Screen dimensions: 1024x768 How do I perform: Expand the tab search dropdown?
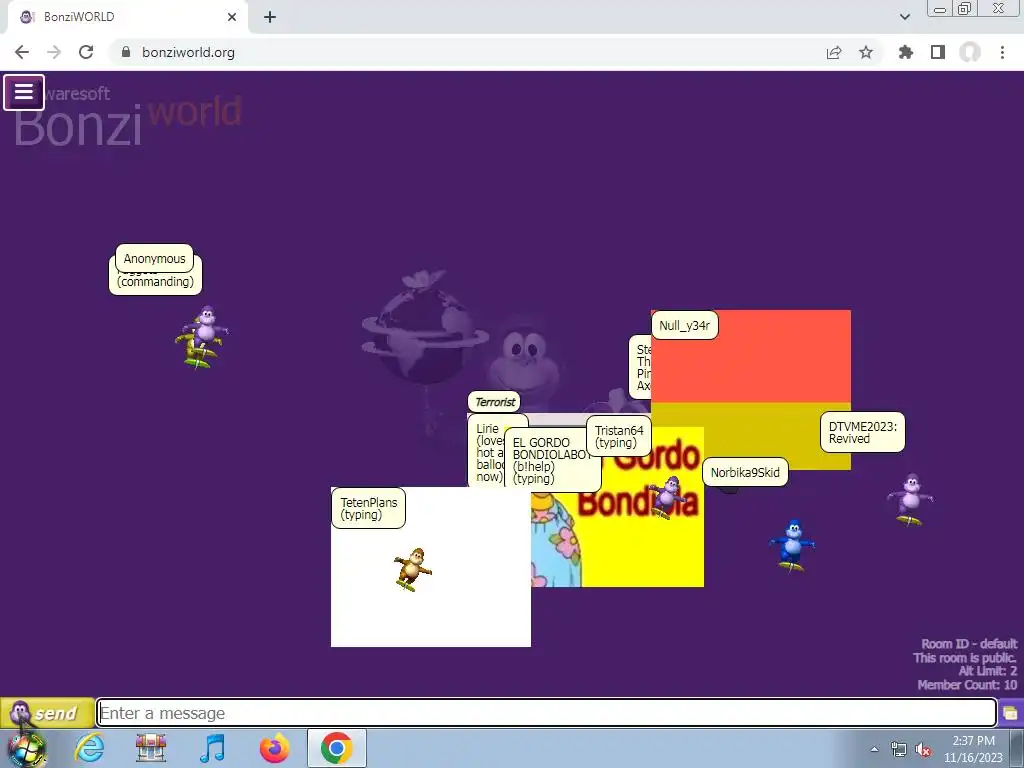904,17
